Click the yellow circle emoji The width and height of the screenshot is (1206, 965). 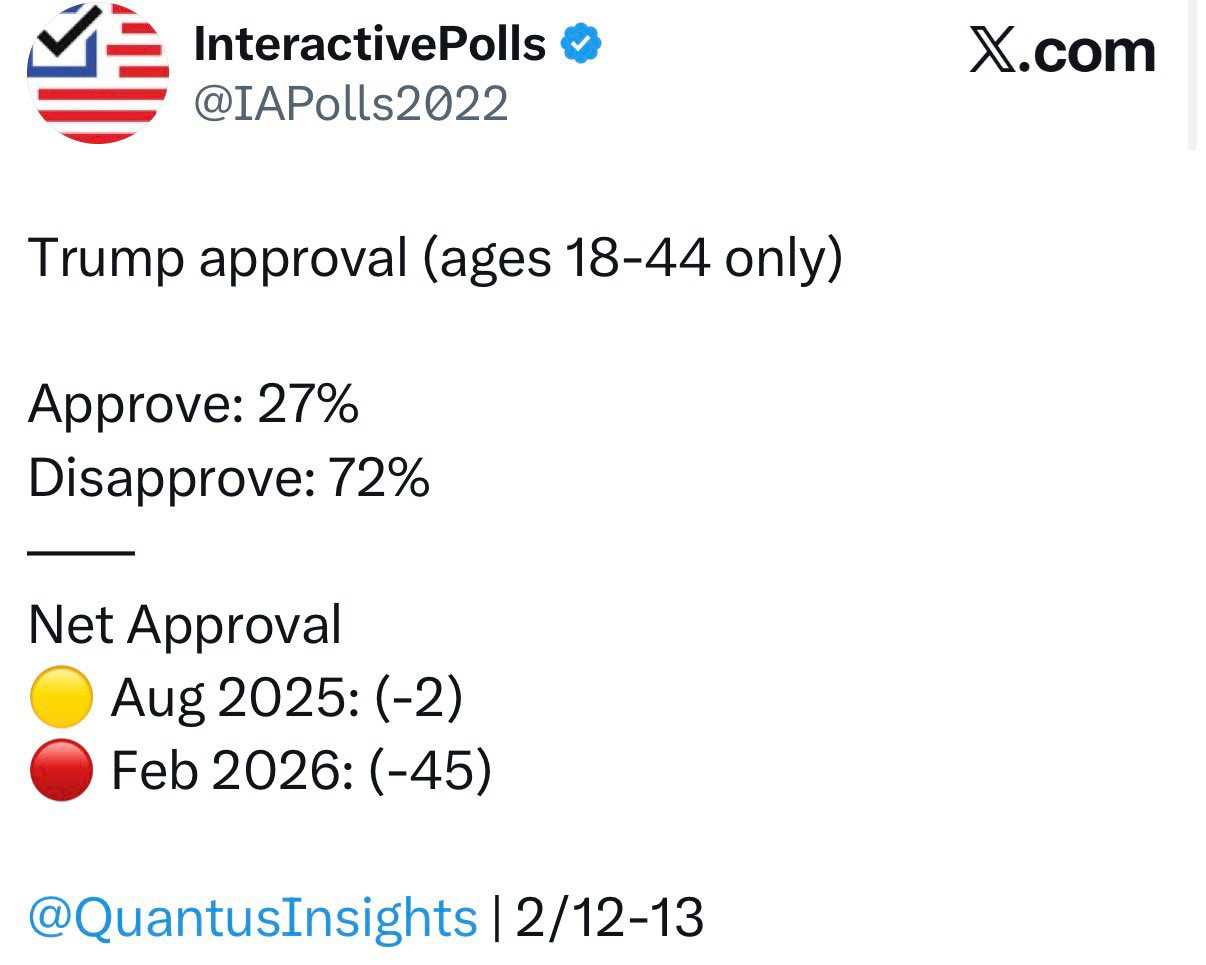pyautogui.click(x=61, y=697)
